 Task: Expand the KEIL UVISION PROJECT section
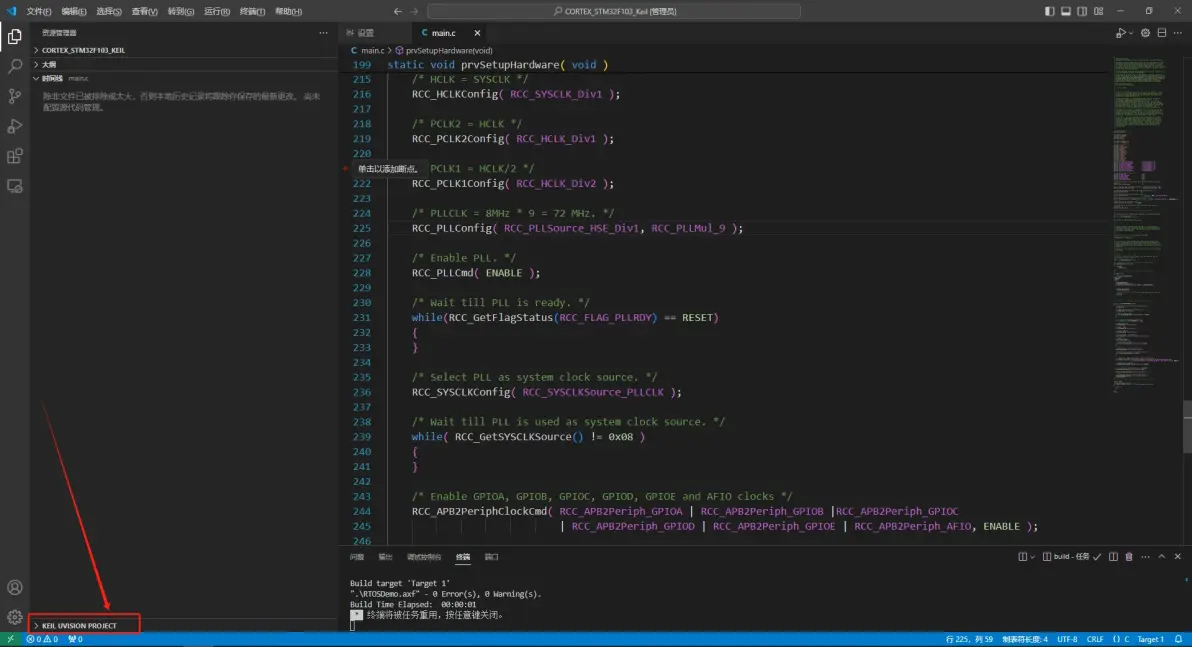click(79, 626)
